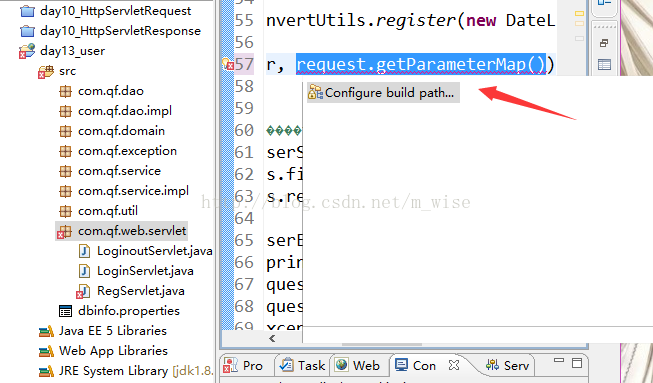The height and width of the screenshot is (383, 653).
Task: Open LoginoutServlet.java file
Action: (x=155, y=251)
